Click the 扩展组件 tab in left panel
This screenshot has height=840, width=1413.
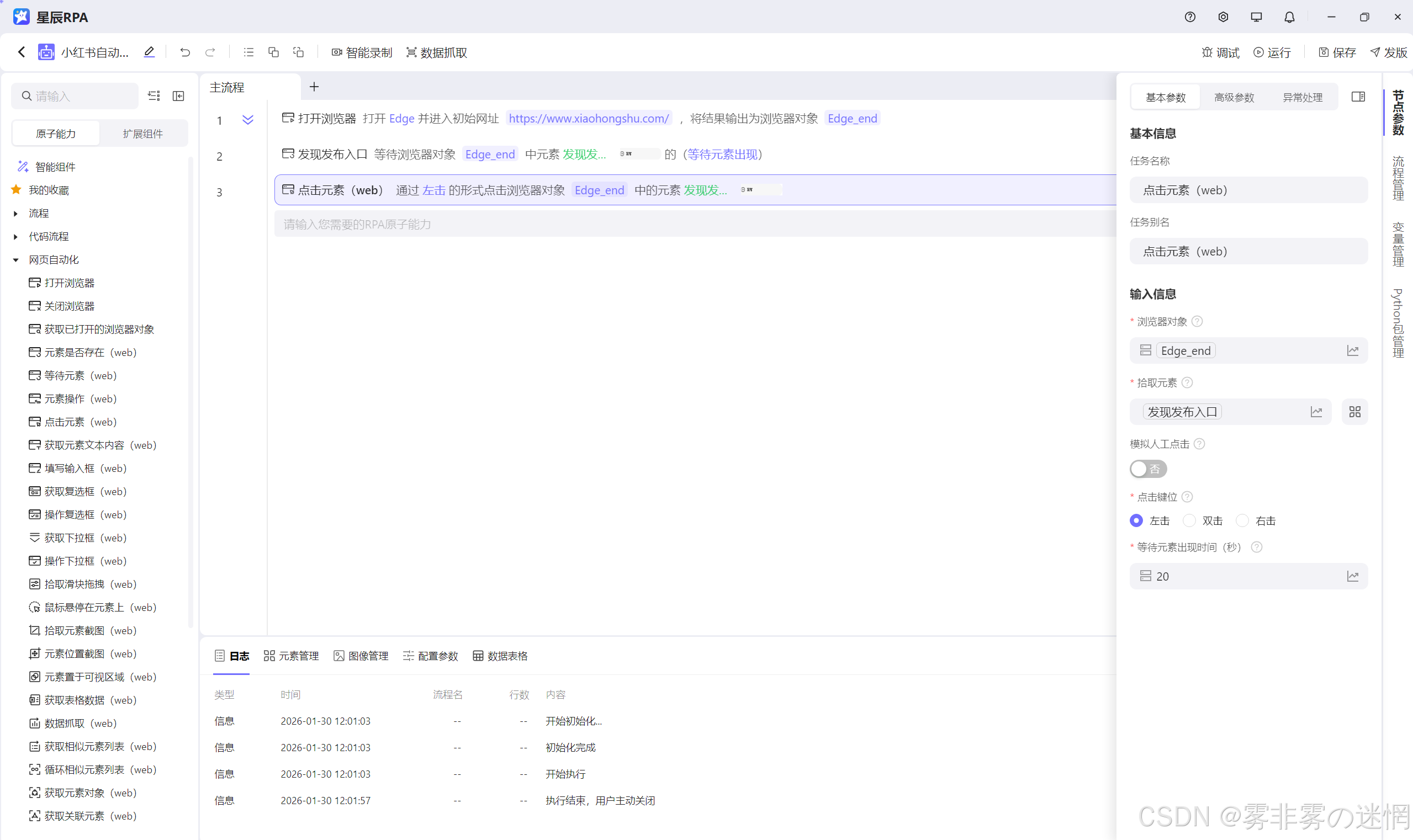click(x=142, y=134)
